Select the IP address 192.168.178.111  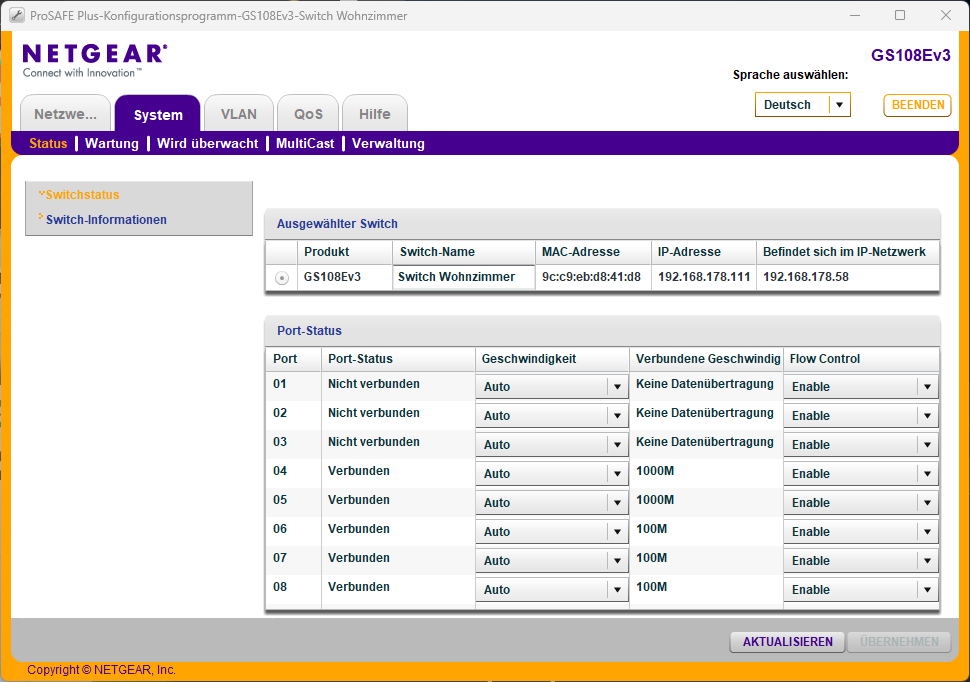(704, 277)
